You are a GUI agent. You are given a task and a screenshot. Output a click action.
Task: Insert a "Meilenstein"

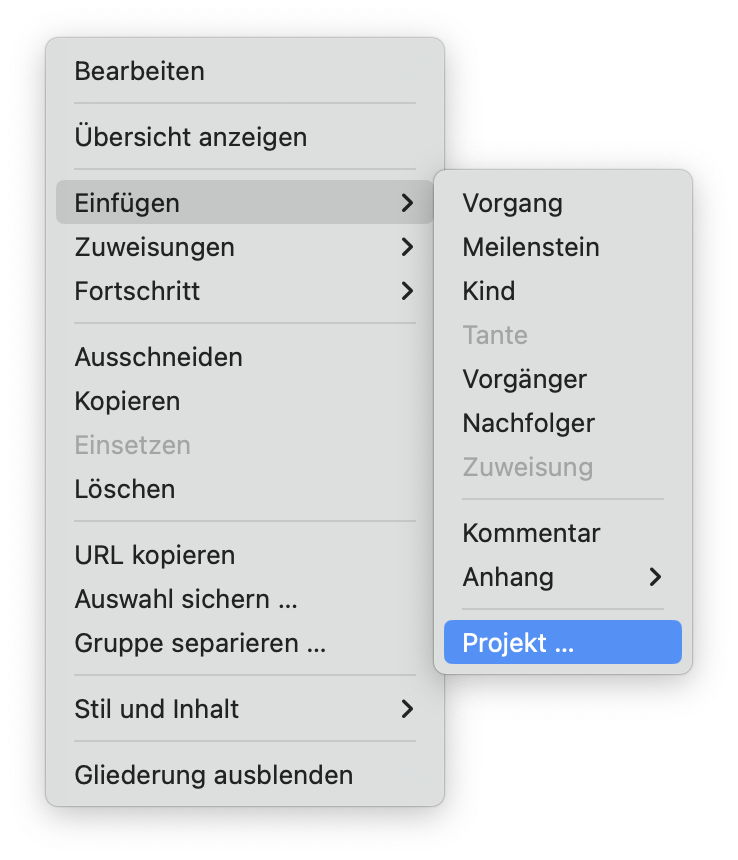click(531, 247)
